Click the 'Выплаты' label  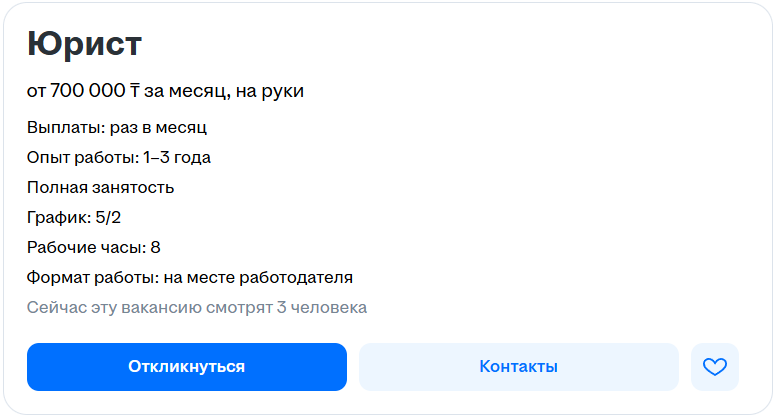coord(66,128)
